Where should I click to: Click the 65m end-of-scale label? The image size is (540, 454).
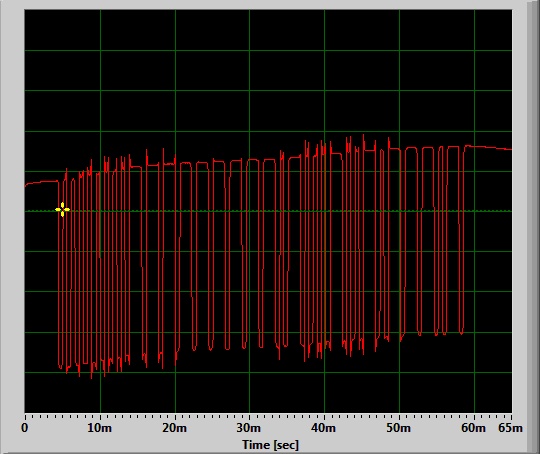coord(510,428)
